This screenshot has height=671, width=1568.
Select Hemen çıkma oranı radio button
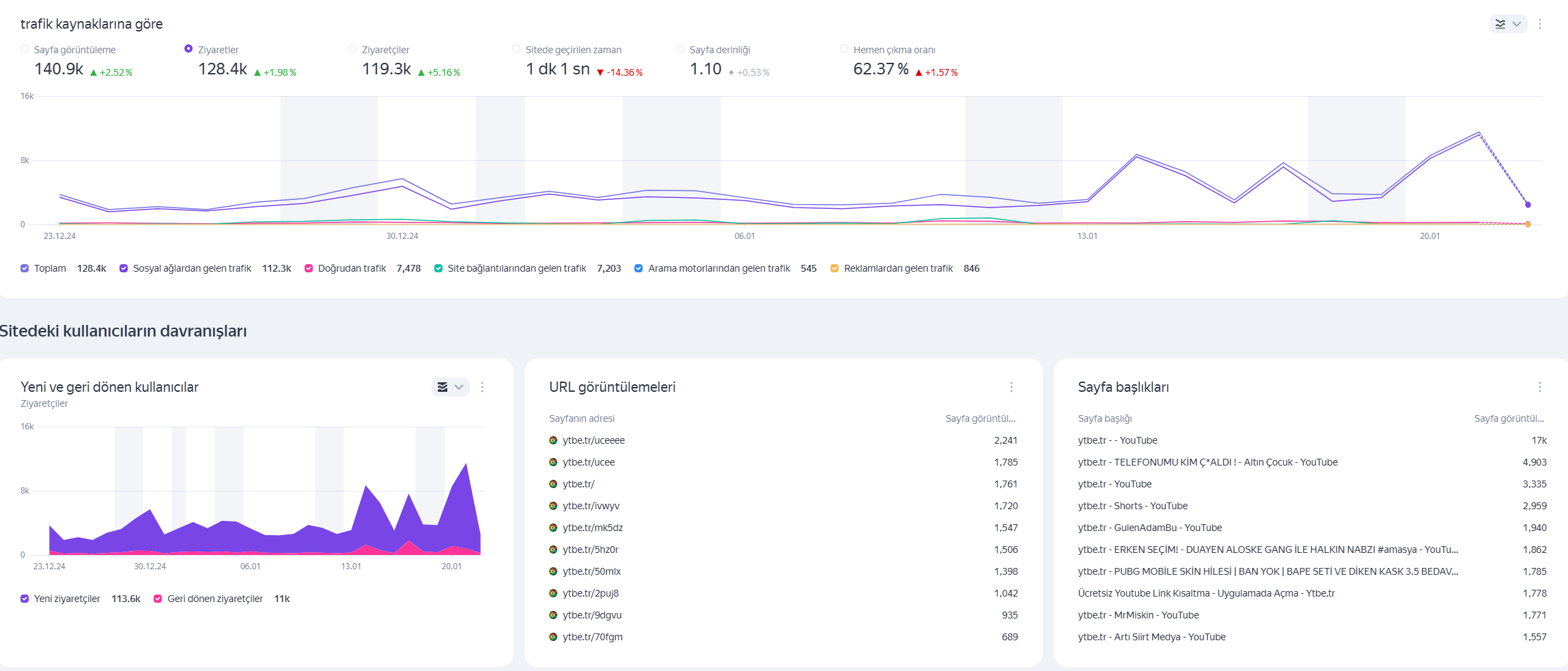click(x=844, y=48)
